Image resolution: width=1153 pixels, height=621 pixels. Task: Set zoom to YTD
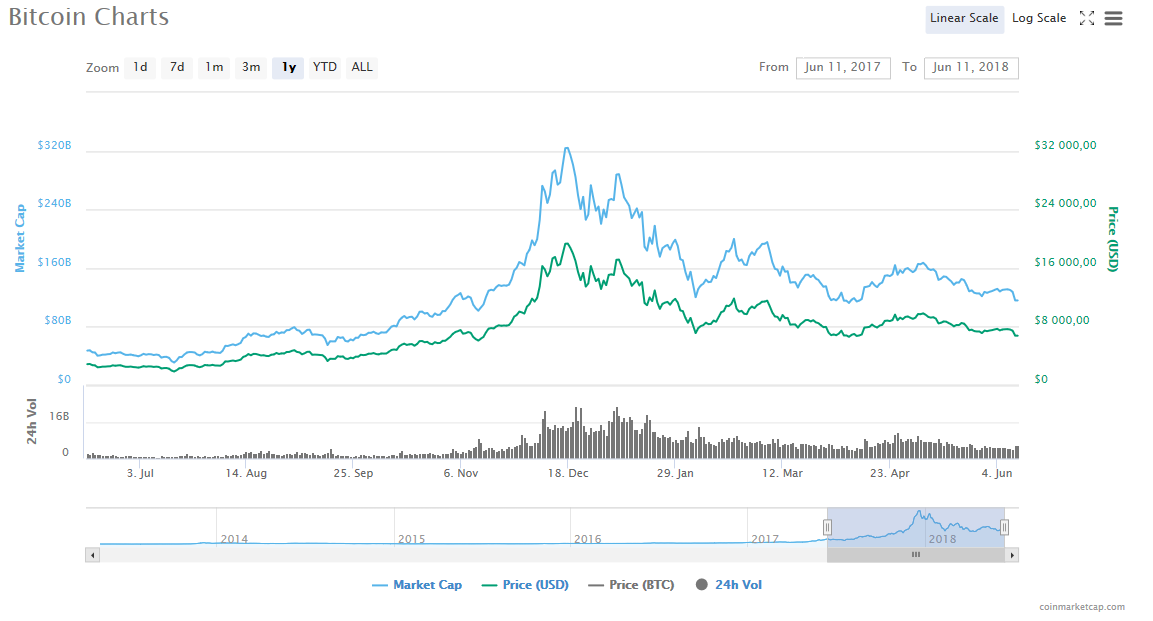324,68
